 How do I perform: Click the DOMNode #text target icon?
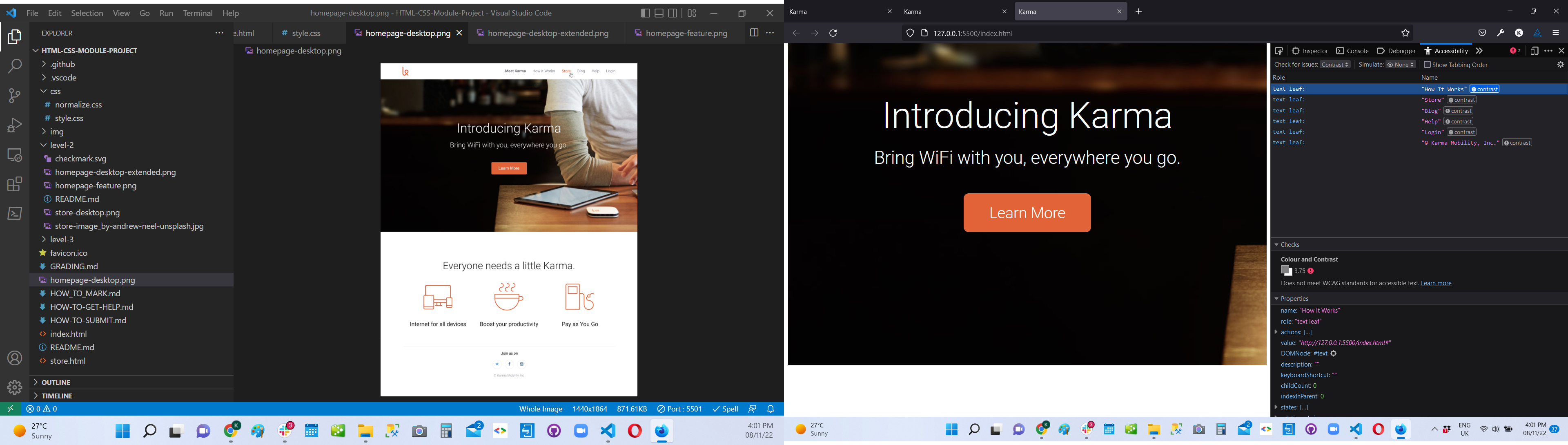pyautogui.click(x=1334, y=354)
